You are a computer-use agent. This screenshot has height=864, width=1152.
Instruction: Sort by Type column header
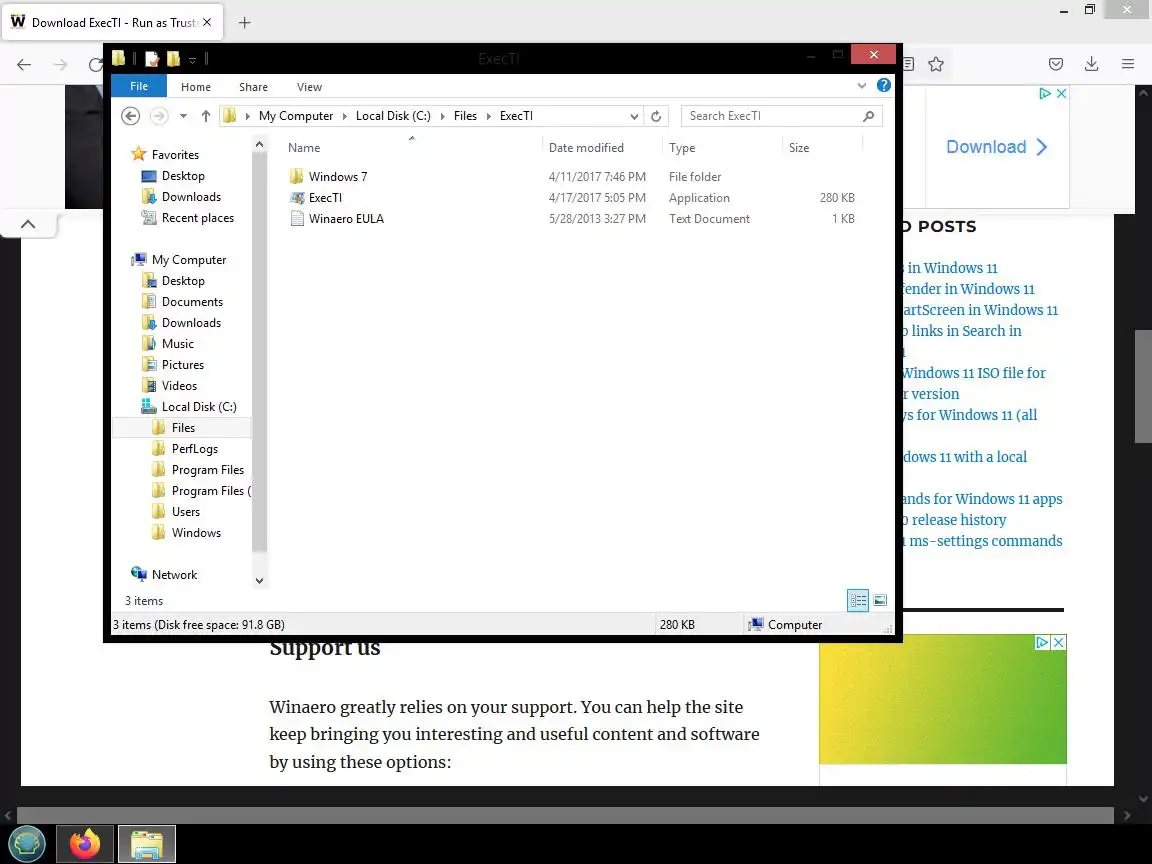pos(721,148)
